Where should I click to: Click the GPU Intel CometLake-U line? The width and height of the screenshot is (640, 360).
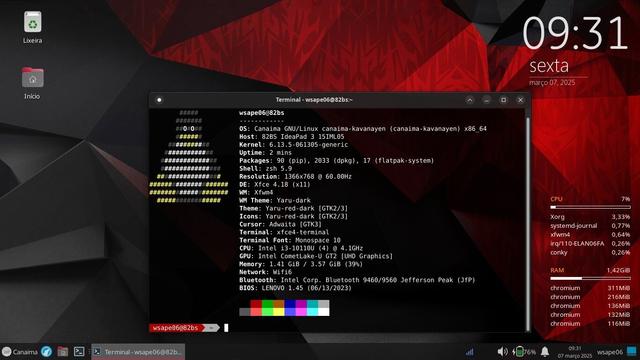point(316,256)
